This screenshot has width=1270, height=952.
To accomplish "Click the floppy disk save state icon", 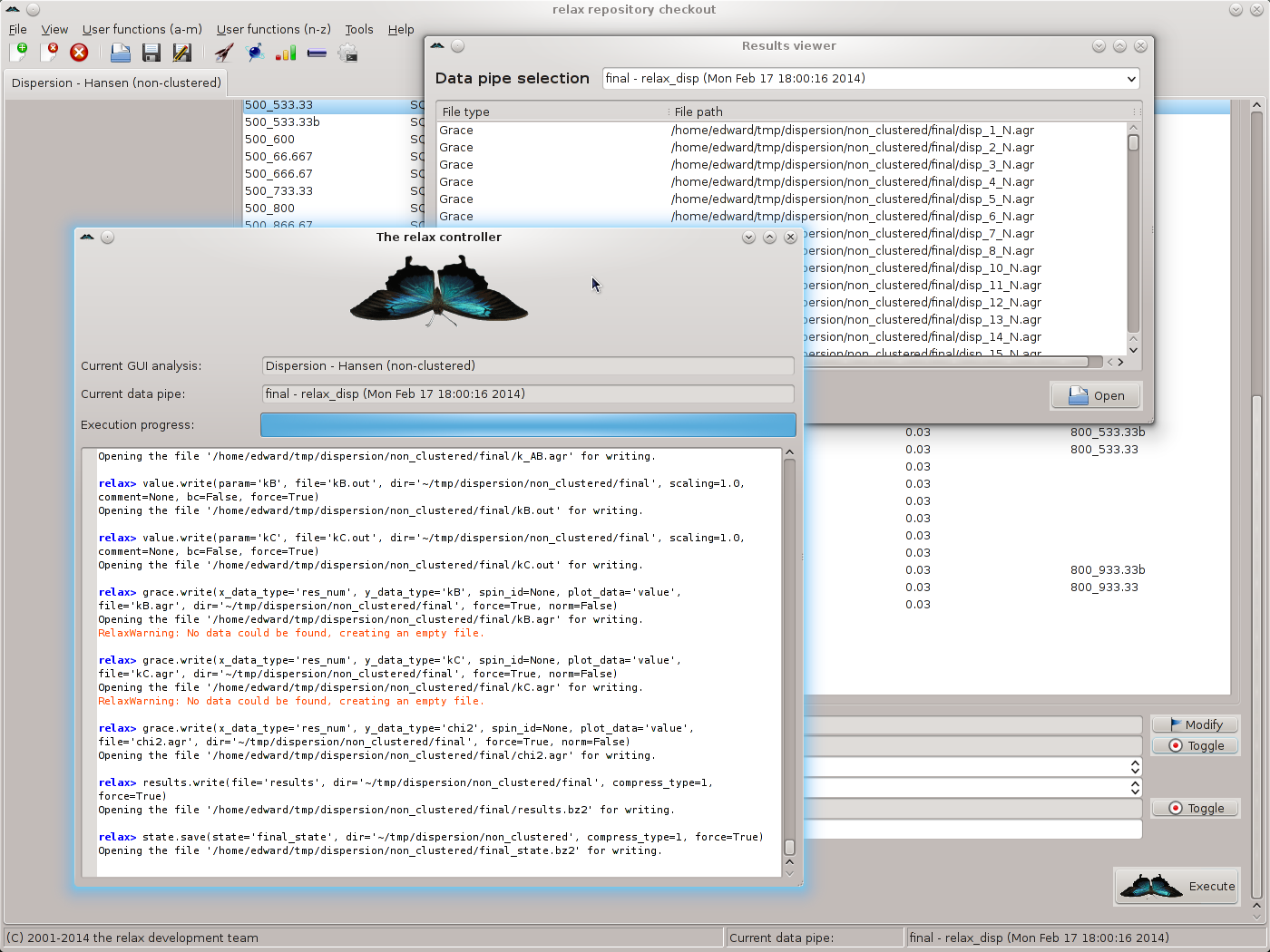I will tap(151, 53).
